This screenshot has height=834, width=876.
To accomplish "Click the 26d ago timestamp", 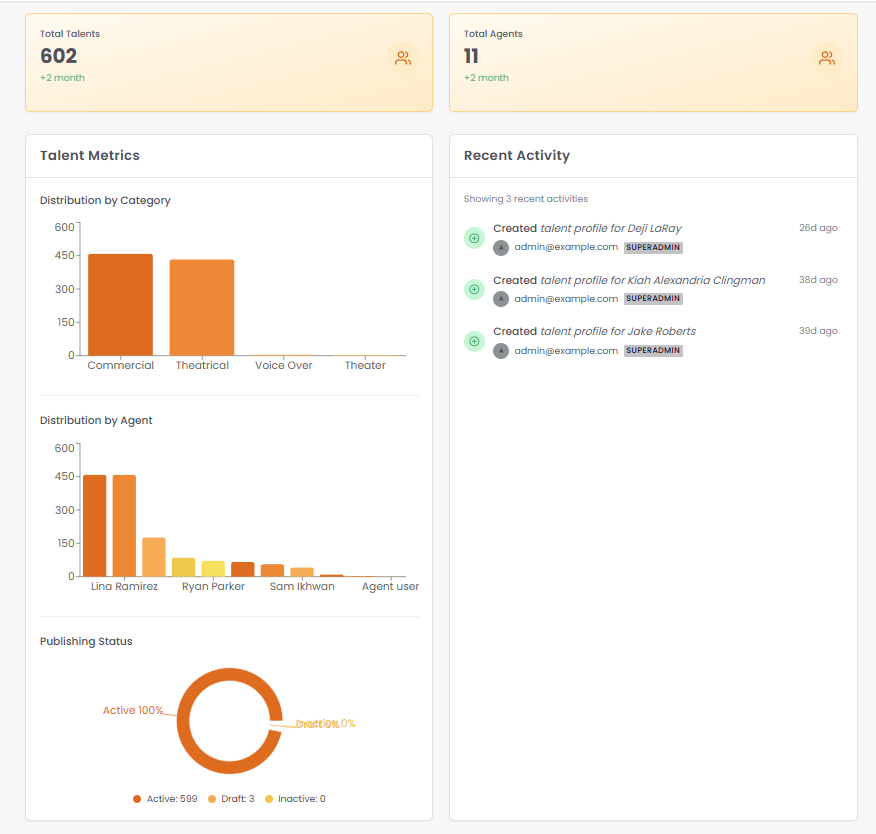I will (x=818, y=228).
